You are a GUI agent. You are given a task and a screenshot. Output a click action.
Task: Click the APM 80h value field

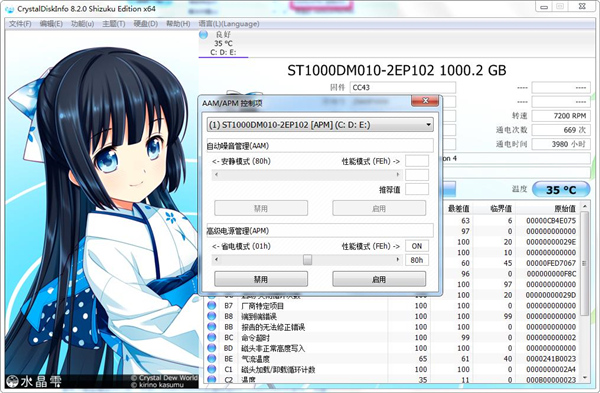(x=417, y=260)
